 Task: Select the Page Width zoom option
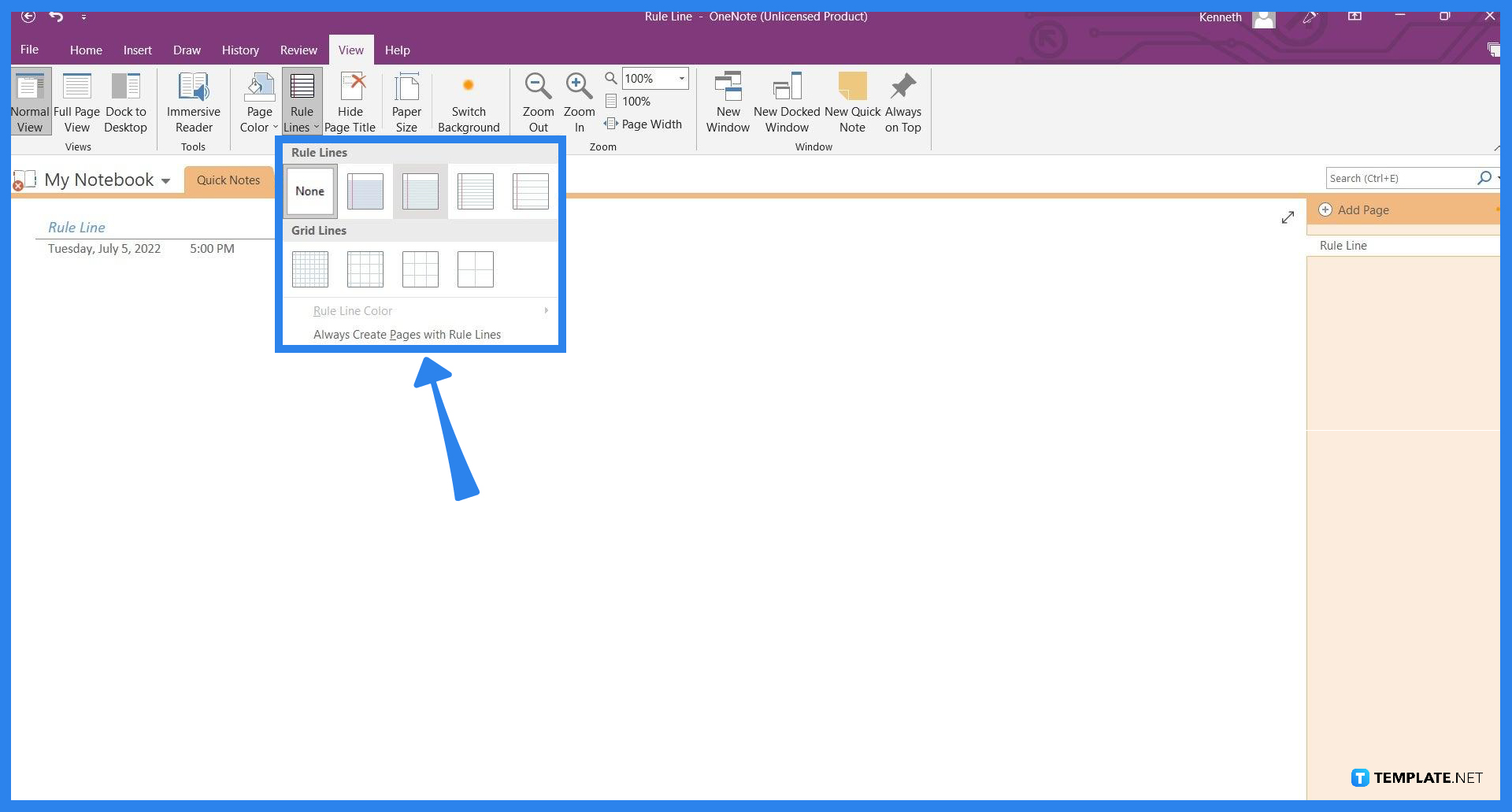point(644,124)
